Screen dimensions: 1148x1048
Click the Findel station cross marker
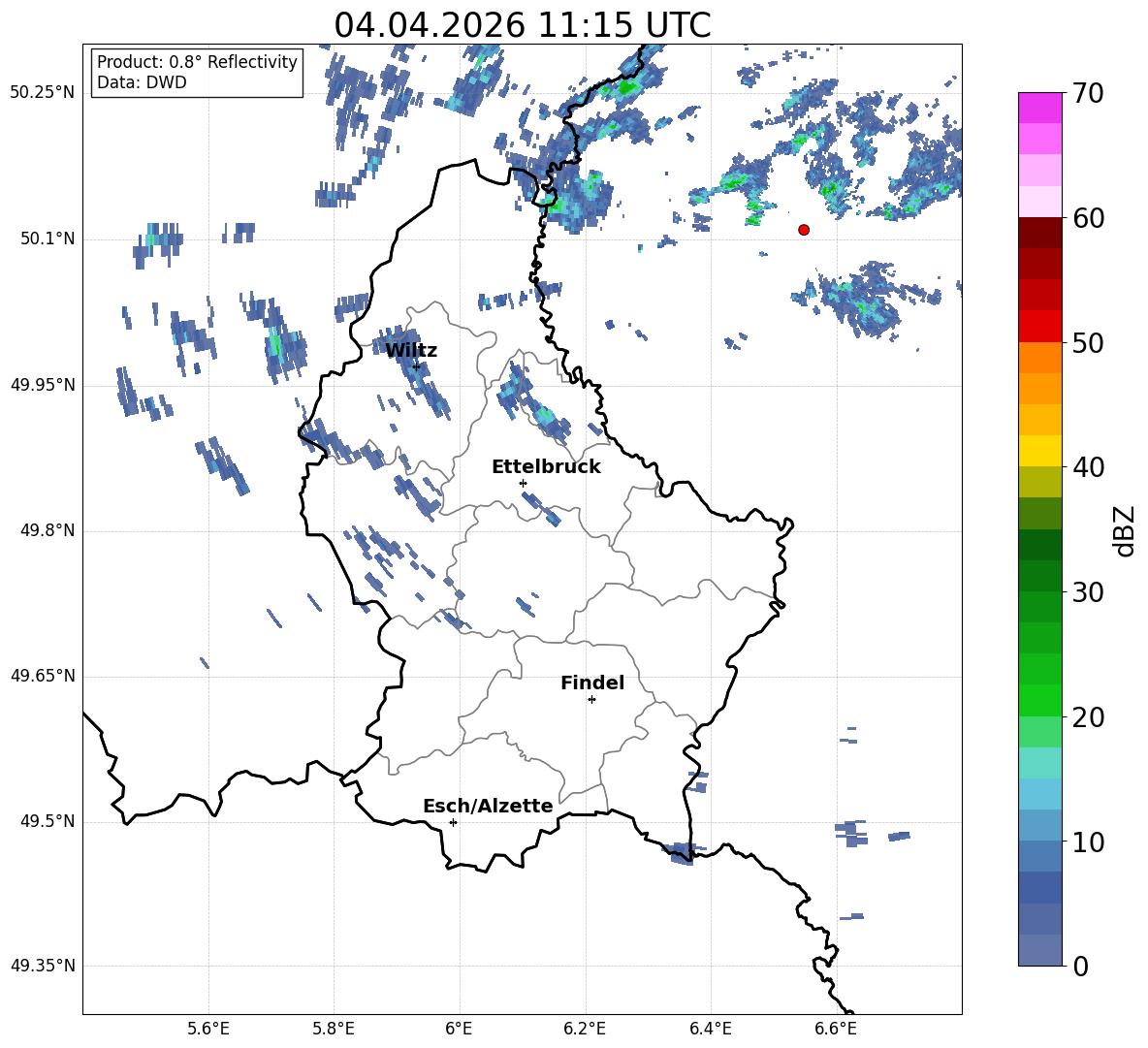click(x=591, y=700)
